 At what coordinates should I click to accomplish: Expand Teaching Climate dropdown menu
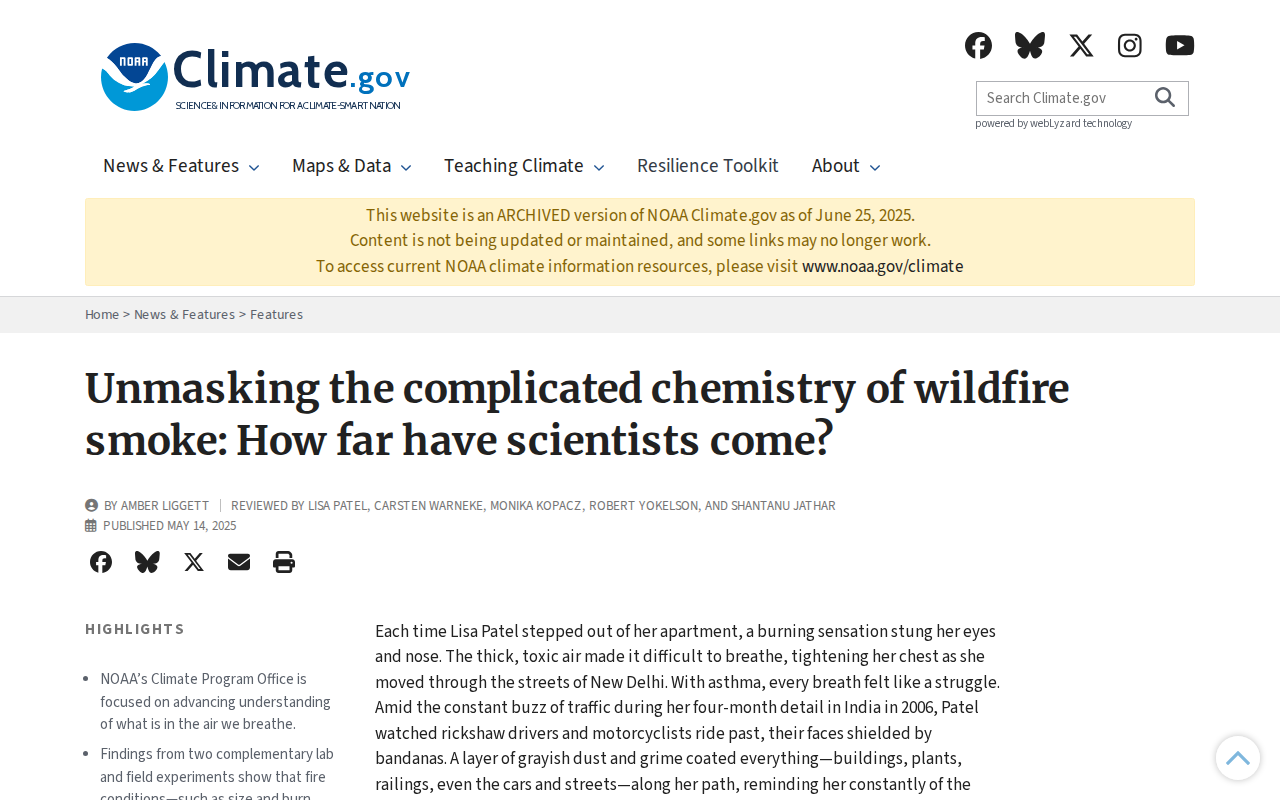524,166
